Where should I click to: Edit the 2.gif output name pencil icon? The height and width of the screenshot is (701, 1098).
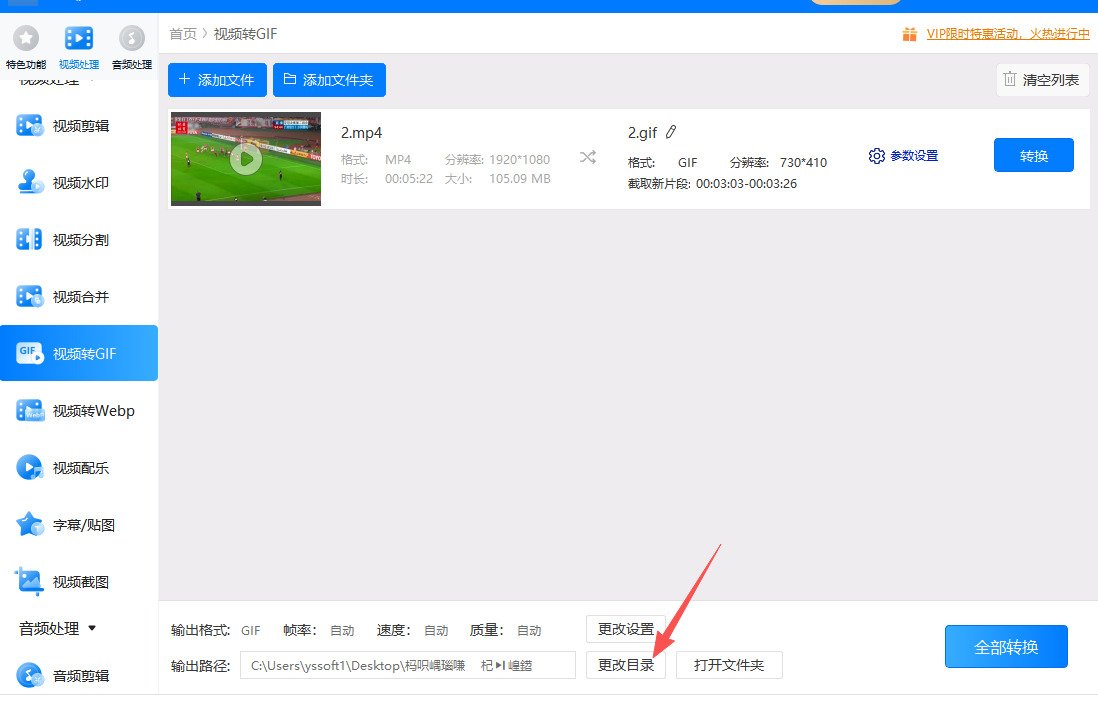671,132
